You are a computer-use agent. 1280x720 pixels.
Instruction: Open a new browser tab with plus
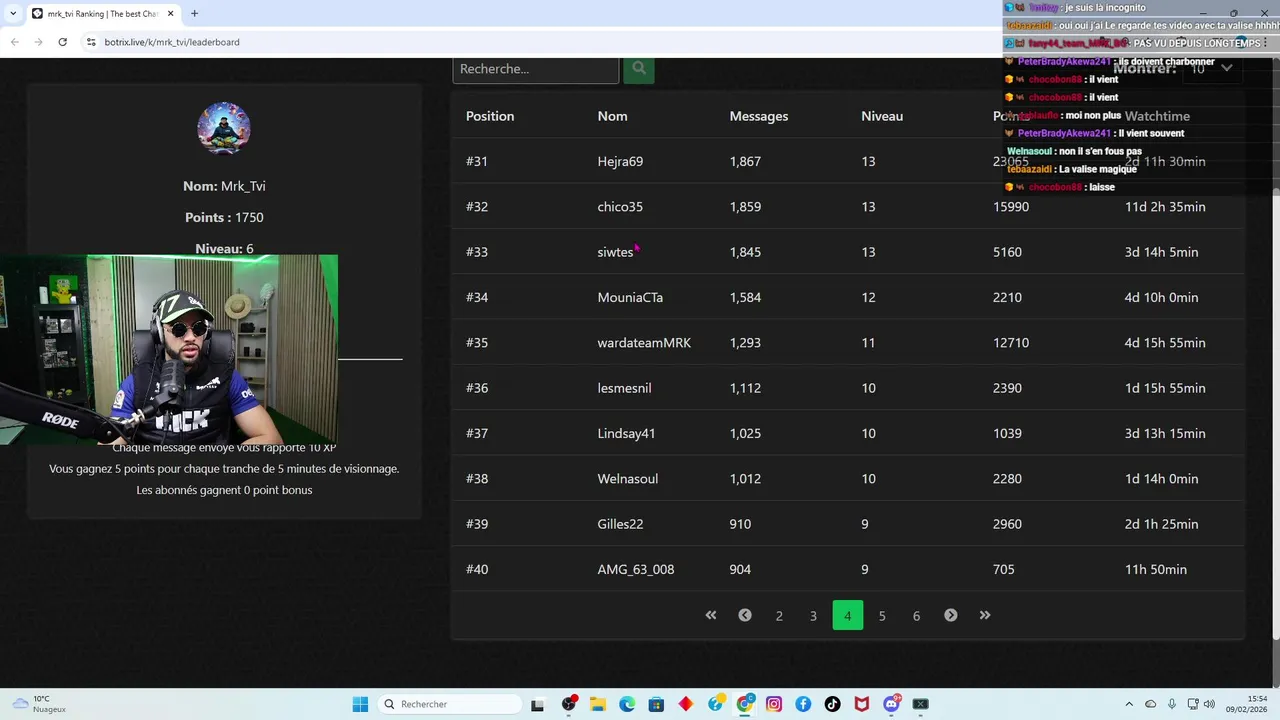[x=194, y=13]
